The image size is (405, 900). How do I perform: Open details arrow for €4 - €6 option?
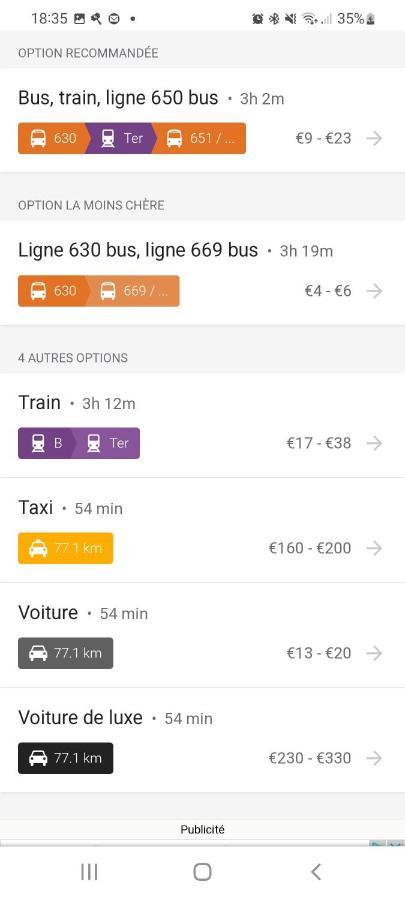(x=374, y=291)
